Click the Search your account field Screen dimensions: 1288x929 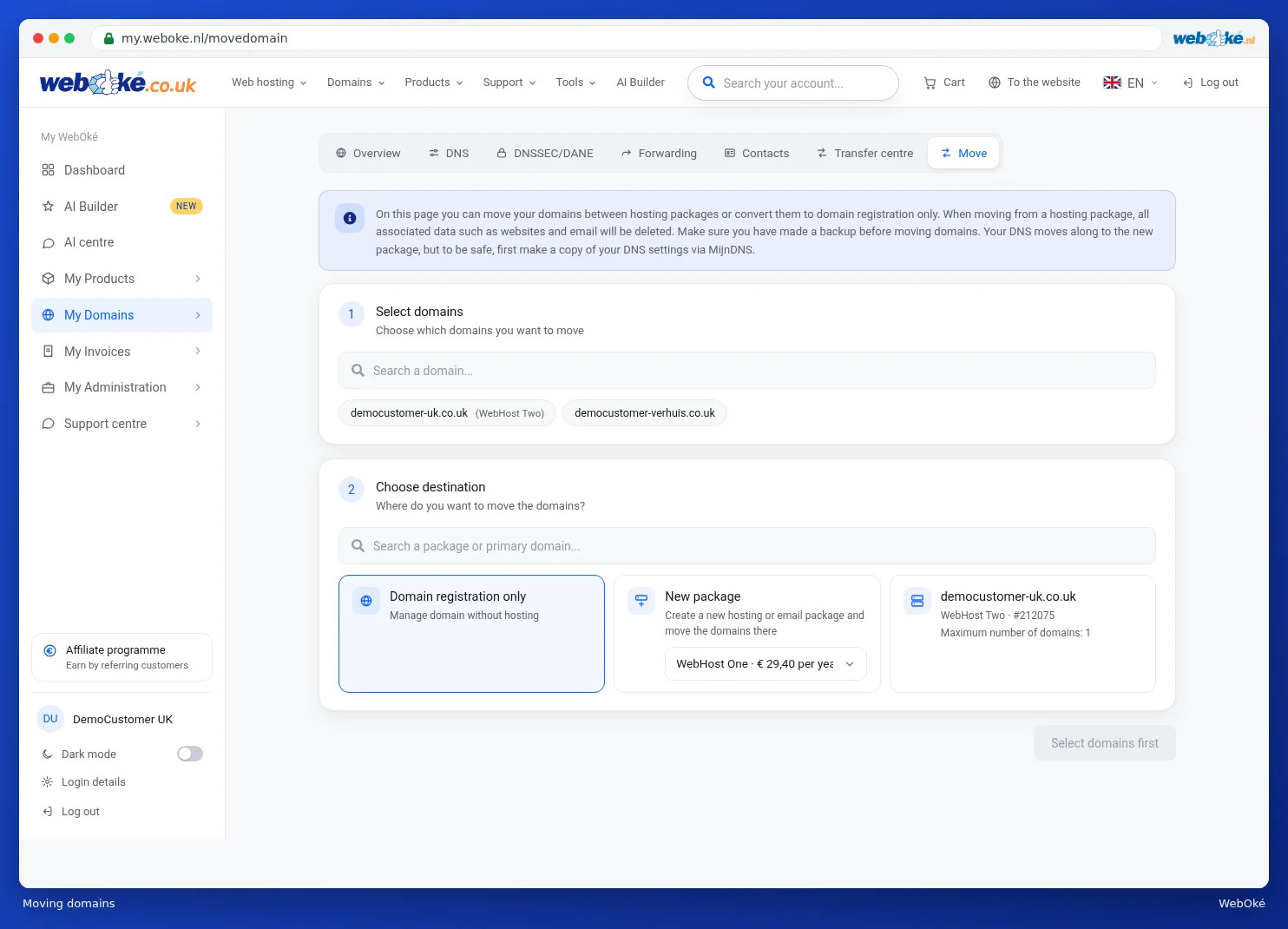coord(793,83)
